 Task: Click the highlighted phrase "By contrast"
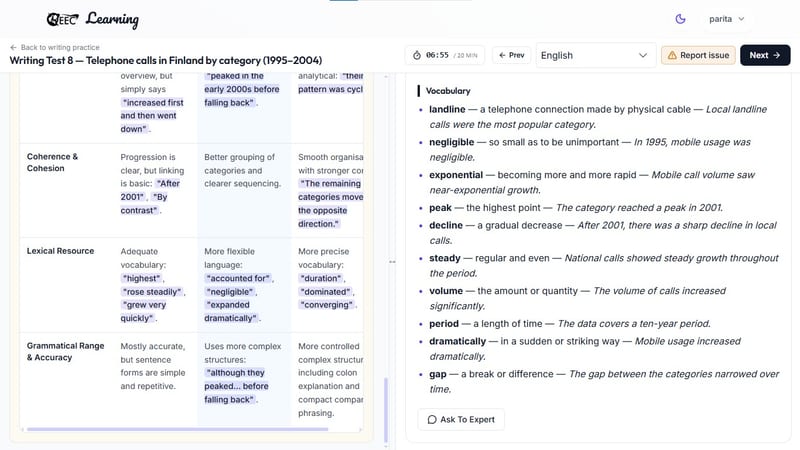144,204
